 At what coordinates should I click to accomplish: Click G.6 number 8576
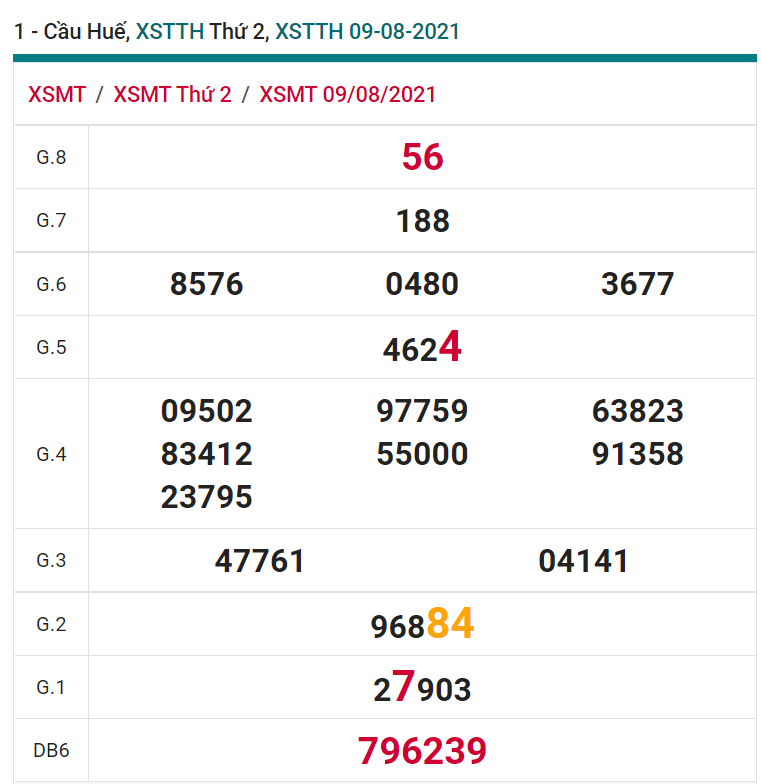(x=207, y=284)
